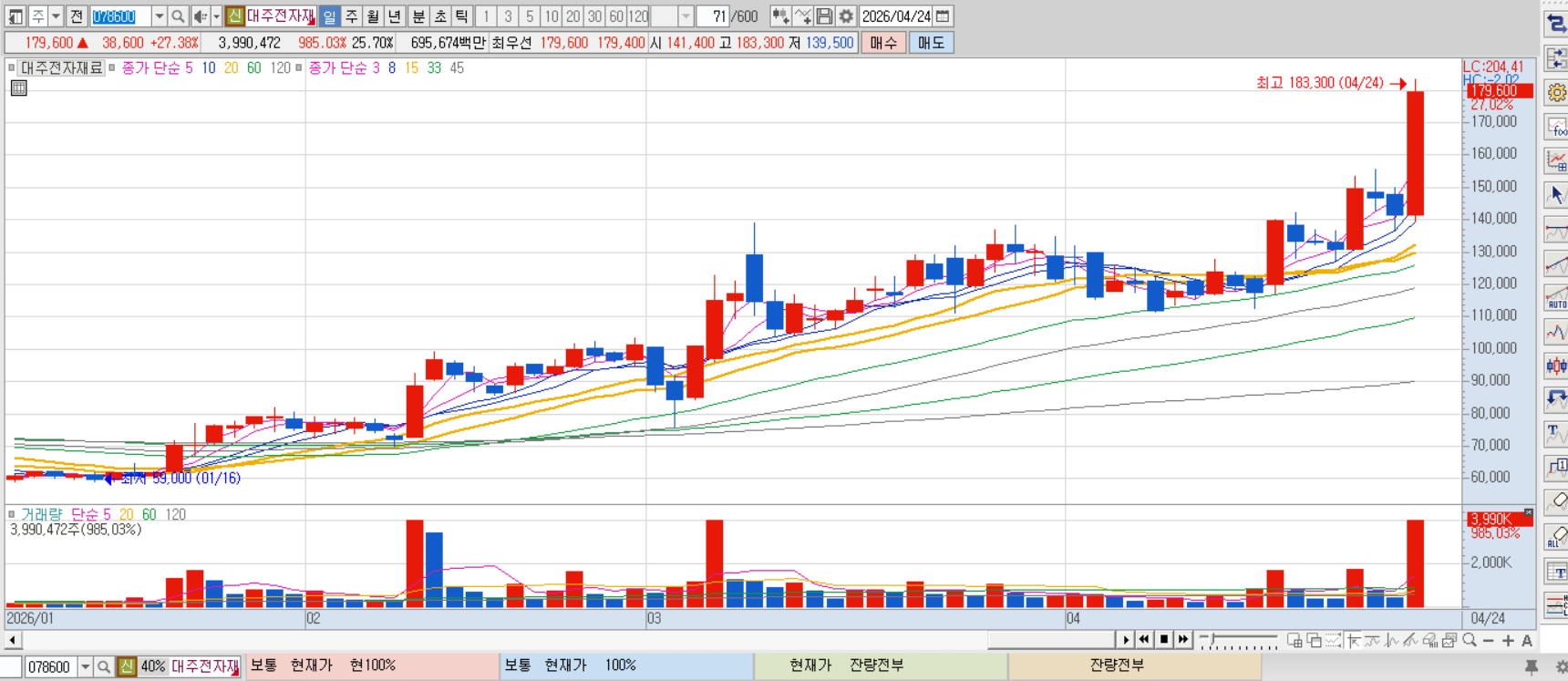This screenshot has height=681, width=1568.
Task: Click the letter A icon in the bottom toolbar
Action: click(x=1527, y=641)
